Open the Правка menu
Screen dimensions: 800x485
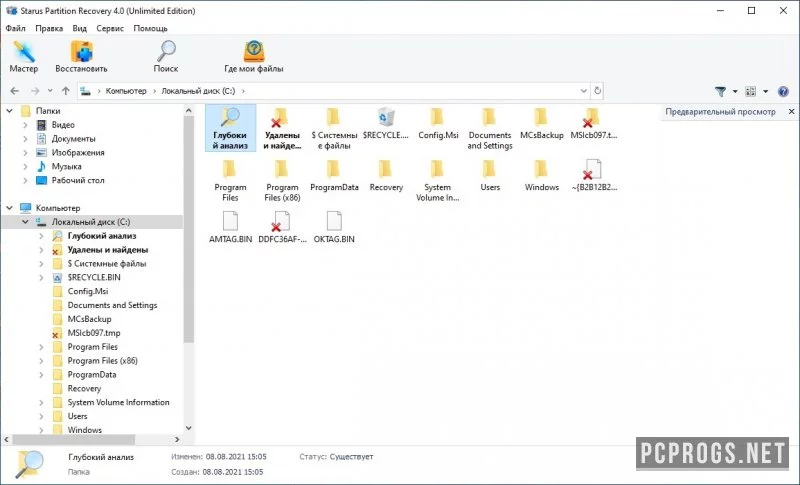pos(49,28)
